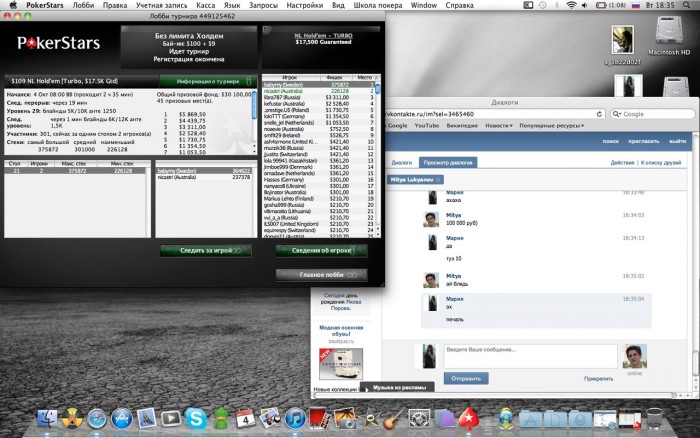This screenshot has height=438, width=700.
Task: Click the выйти logout link
Action: click(677, 141)
